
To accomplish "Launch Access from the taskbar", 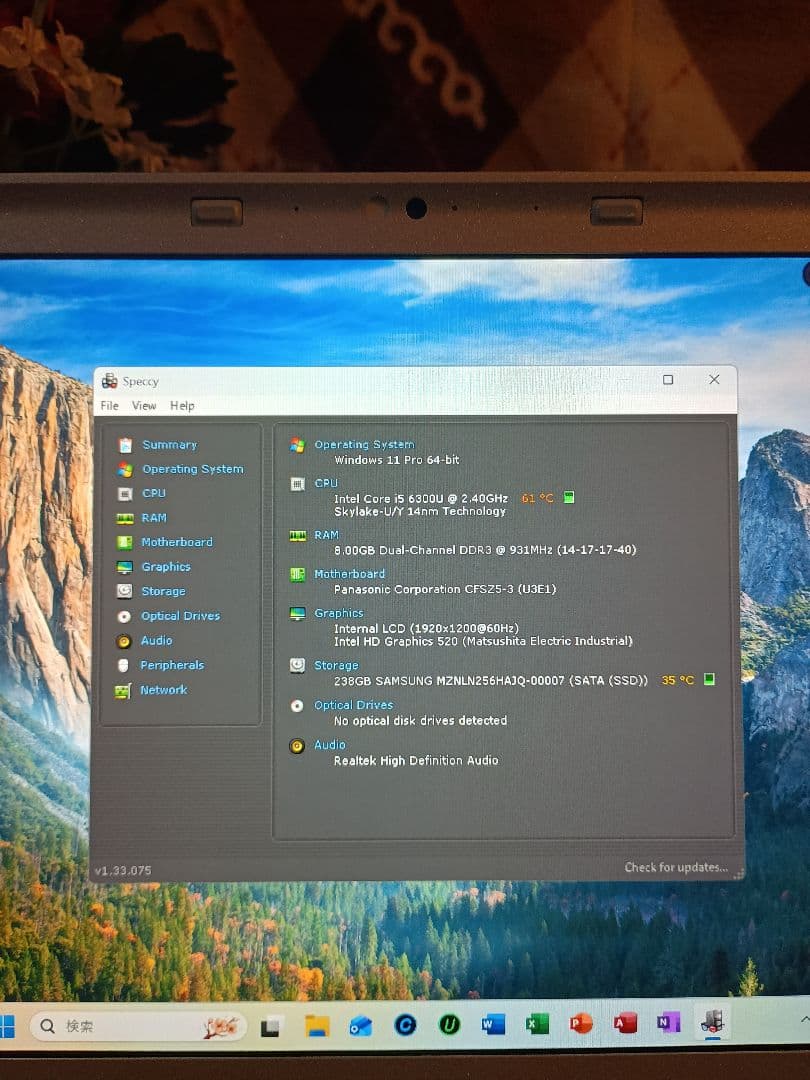I will coord(625,1023).
